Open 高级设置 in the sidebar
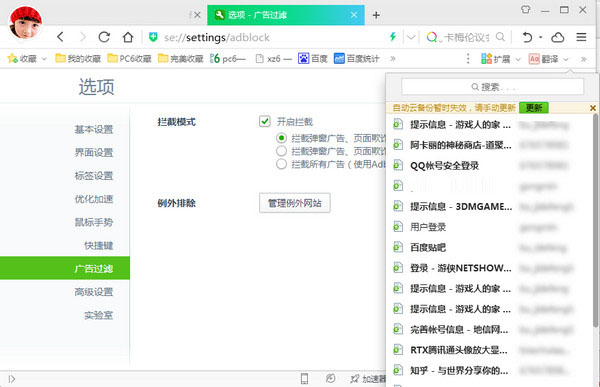Screen dimensions: 600x387 pos(94,292)
